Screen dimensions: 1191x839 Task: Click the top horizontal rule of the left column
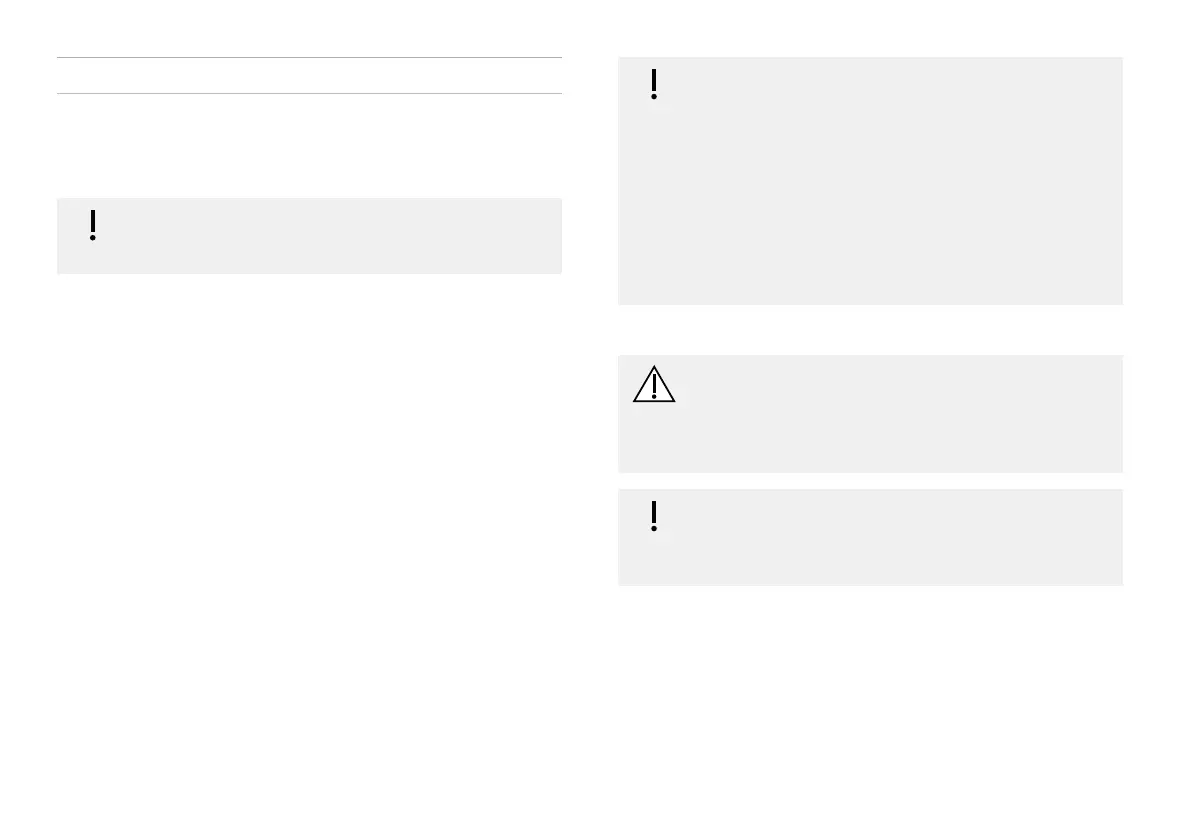[x=309, y=58]
